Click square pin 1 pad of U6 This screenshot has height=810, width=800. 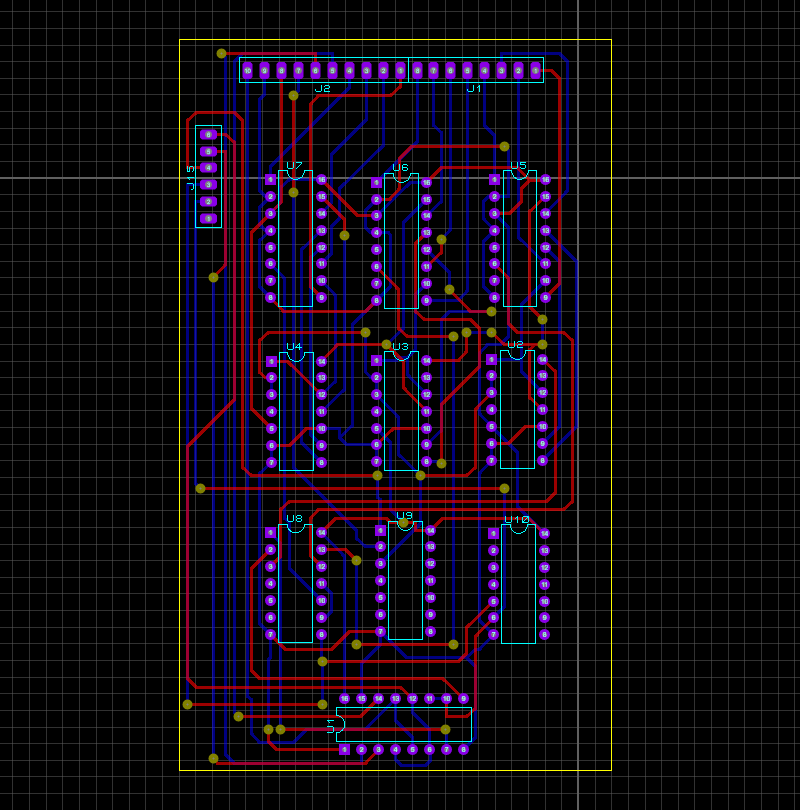377,183
